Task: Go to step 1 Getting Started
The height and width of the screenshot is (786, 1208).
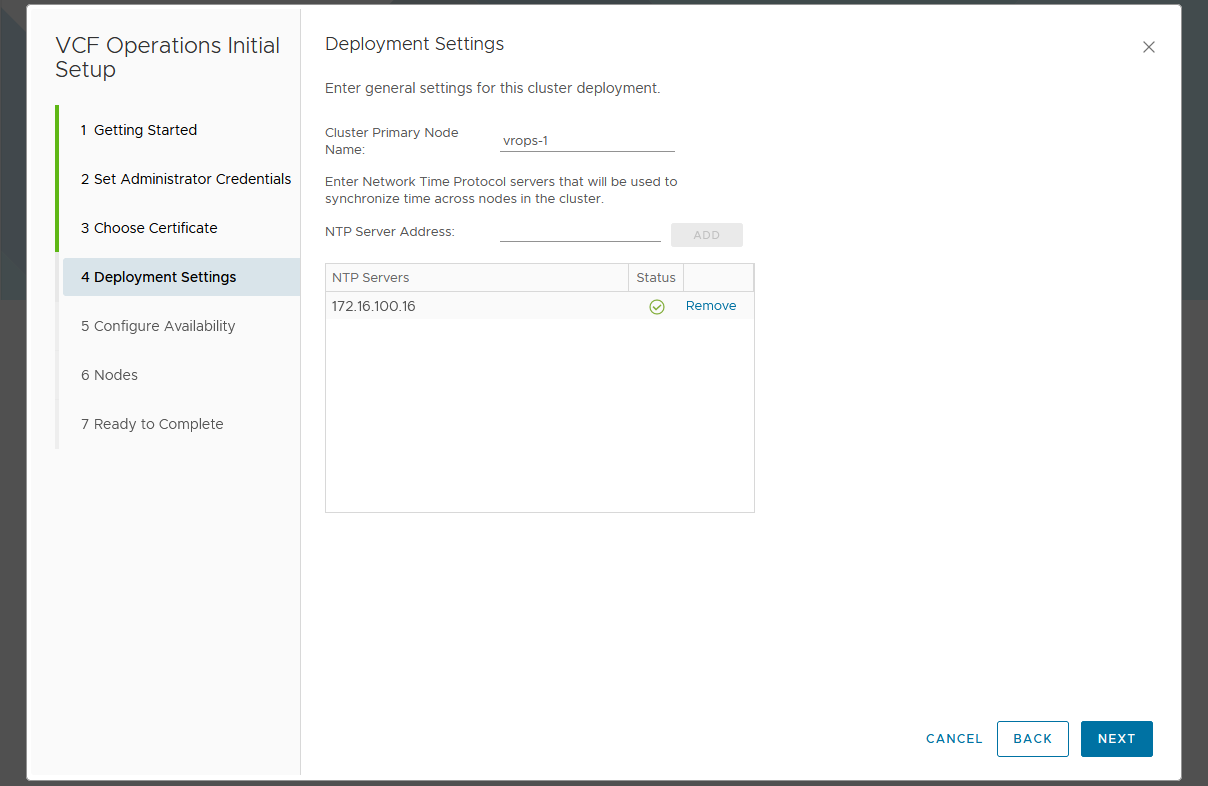Action: coord(139,130)
